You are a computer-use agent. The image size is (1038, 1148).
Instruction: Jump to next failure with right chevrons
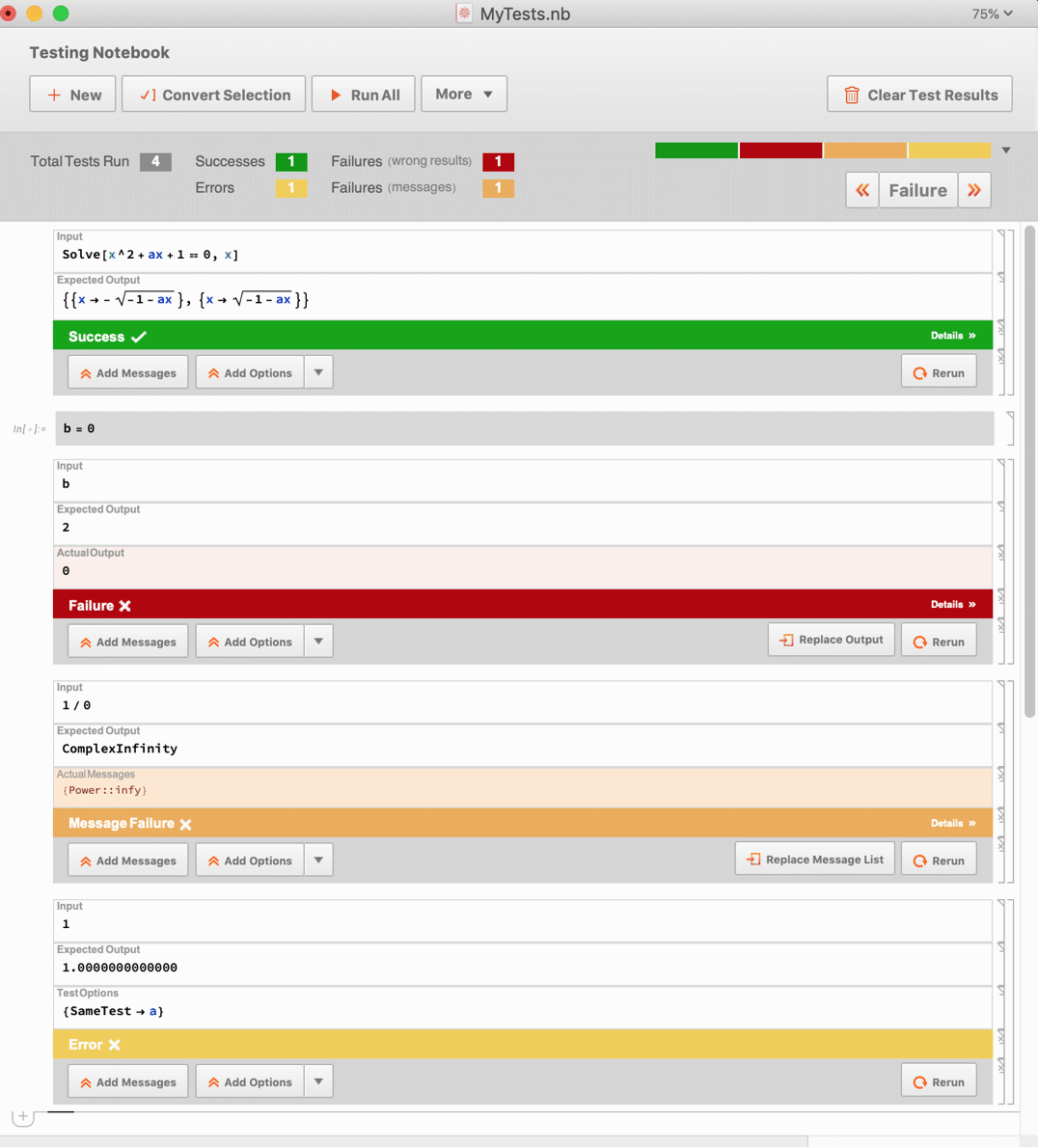point(974,190)
